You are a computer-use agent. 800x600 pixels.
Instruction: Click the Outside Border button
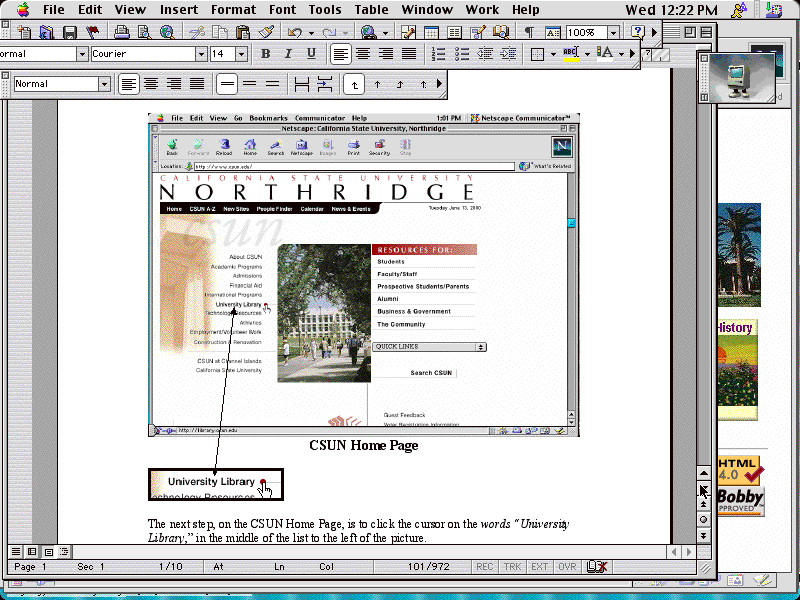537,54
